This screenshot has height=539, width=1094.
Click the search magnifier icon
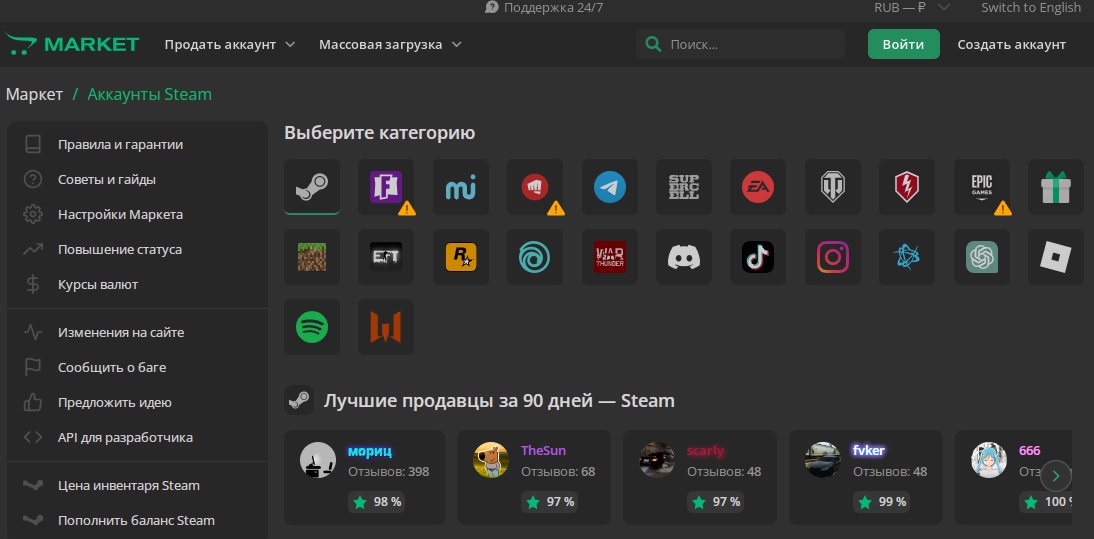point(653,44)
